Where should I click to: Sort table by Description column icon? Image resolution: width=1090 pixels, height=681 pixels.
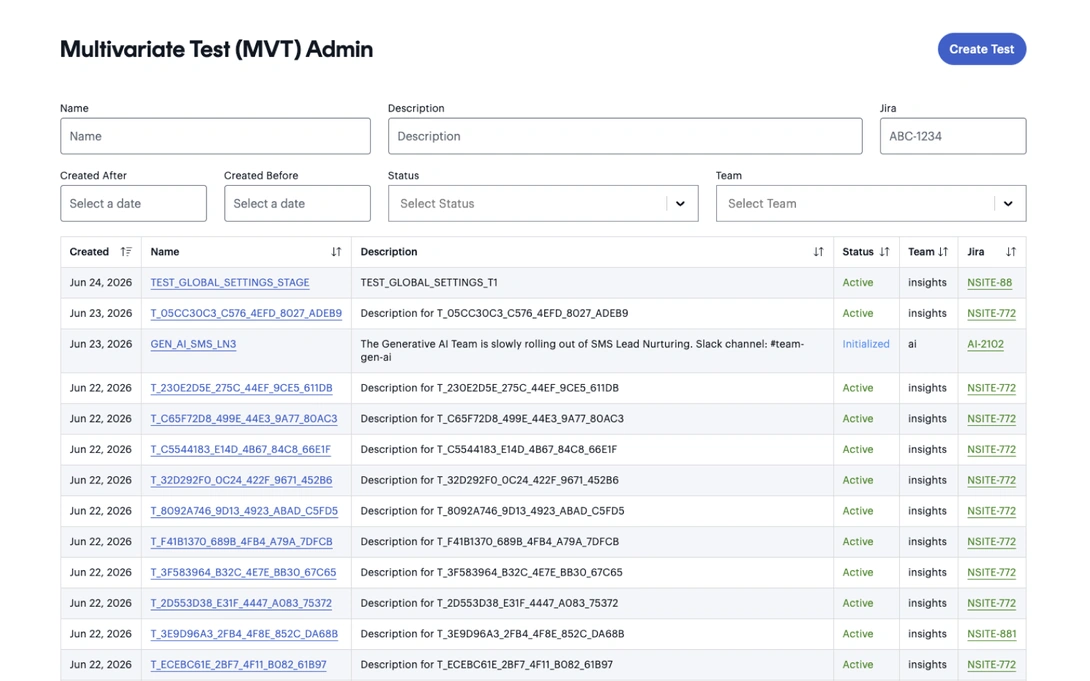(818, 252)
